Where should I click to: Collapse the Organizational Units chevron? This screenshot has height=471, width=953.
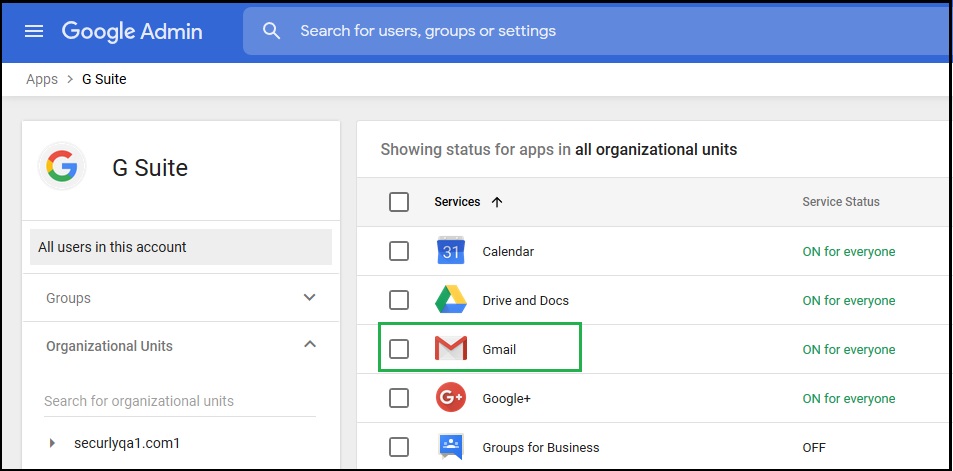(309, 345)
